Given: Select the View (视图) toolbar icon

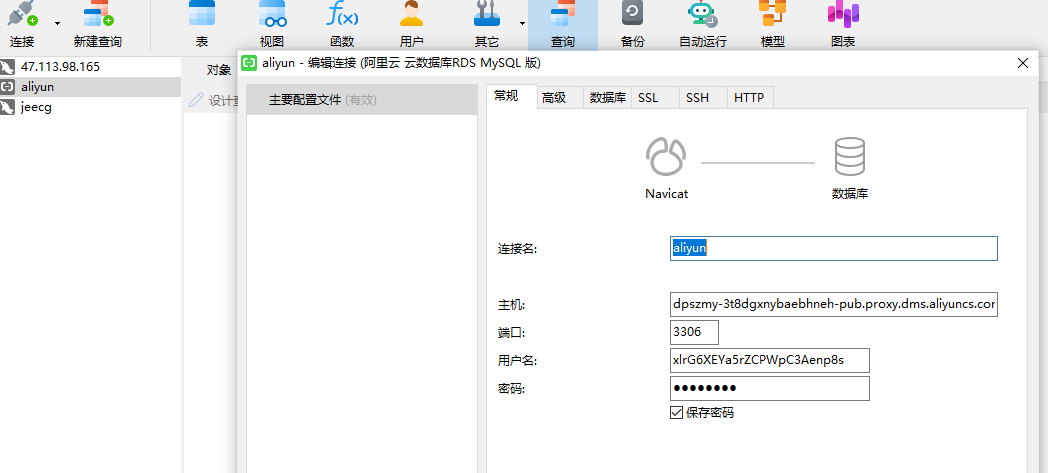Looking at the screenshot, I should pos(272,13).
